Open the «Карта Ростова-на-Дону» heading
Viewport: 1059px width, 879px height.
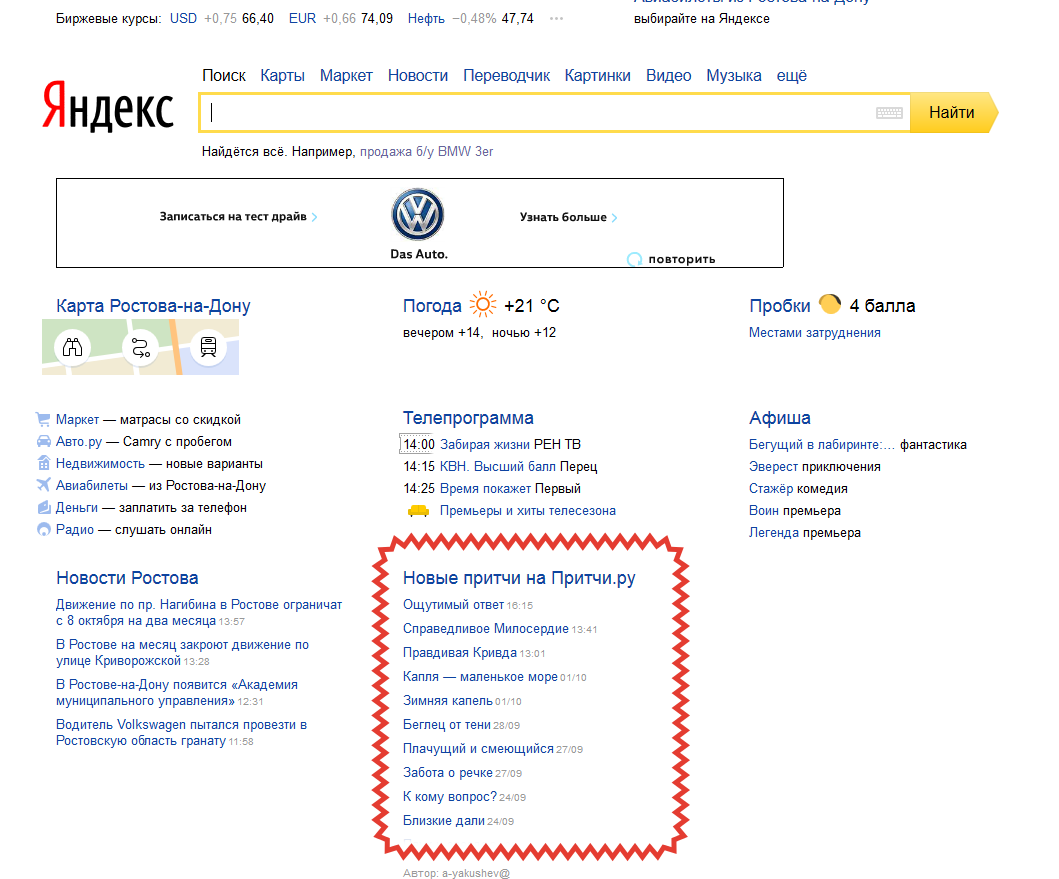(153, 306)
